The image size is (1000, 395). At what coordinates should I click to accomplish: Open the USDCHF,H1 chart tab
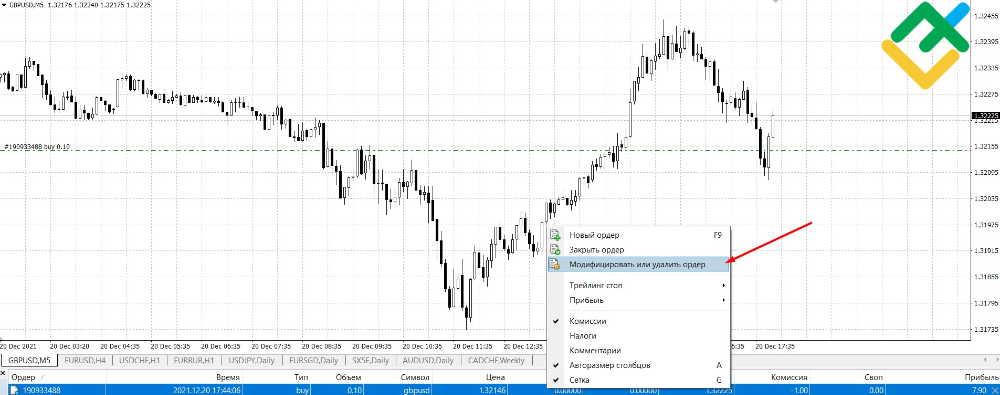140,361
